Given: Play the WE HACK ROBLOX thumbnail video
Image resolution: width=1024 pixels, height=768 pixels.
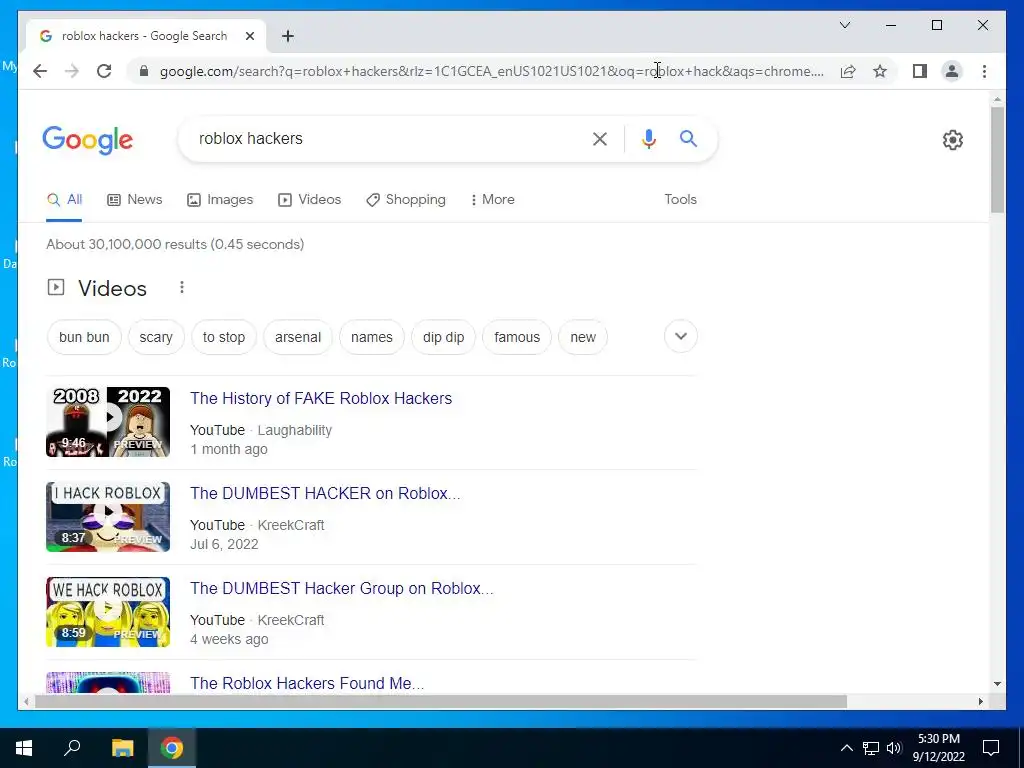Looking at the screenshot, I should tap(108, 612).
